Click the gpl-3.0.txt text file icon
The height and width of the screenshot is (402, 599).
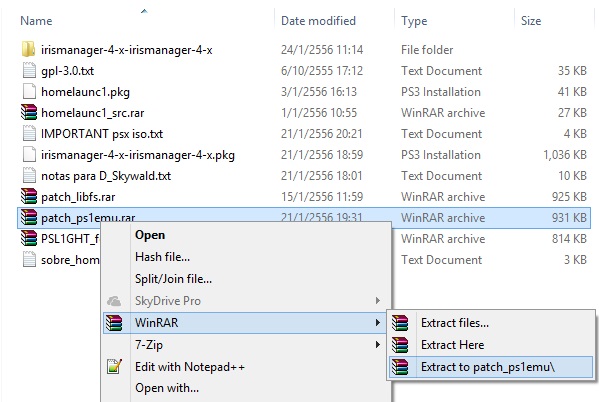29,71
